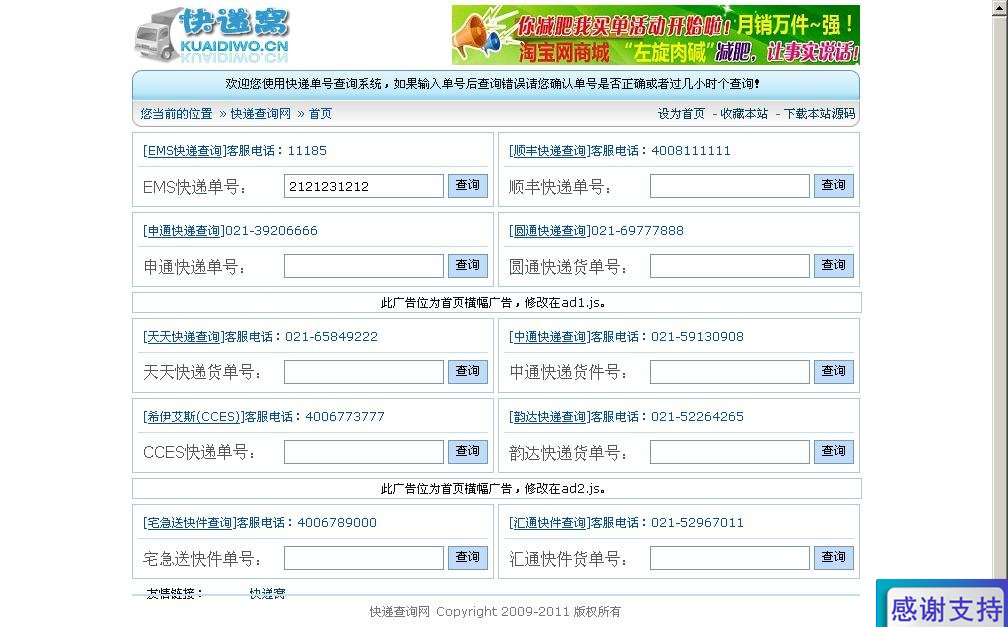
Task: Focus the CCES快递单号 input field
Action: [364, 451]
